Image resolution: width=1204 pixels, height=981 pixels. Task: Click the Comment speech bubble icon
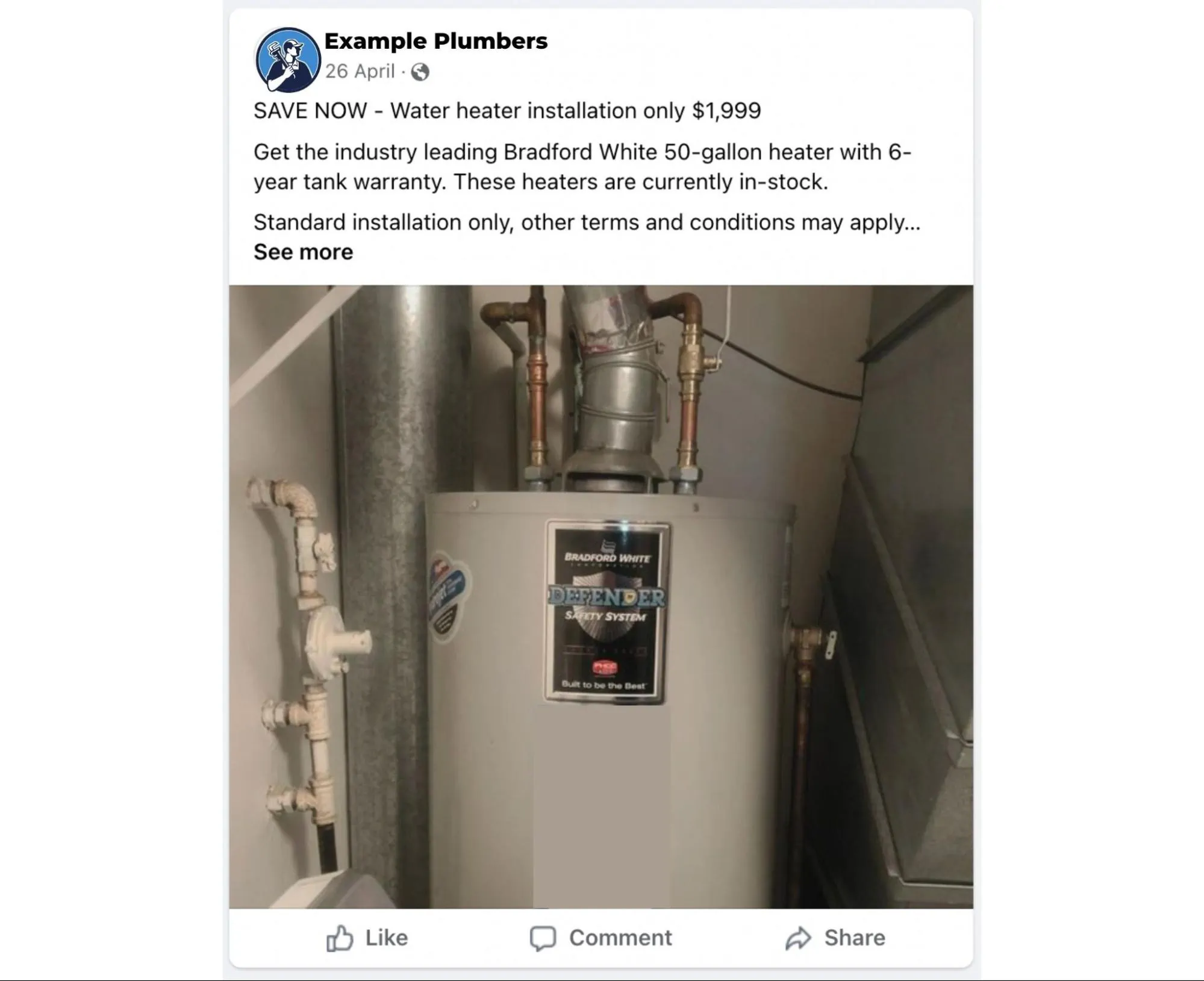[x=543, y=938]
